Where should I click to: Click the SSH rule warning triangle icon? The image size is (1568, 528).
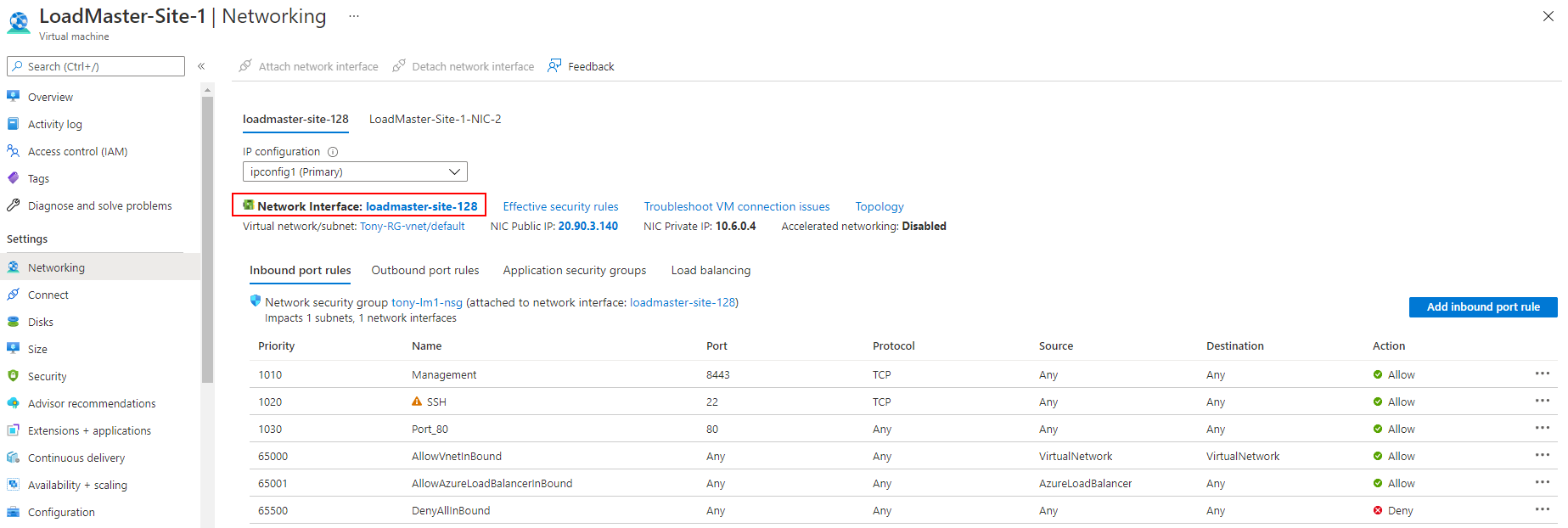(417, 402)
